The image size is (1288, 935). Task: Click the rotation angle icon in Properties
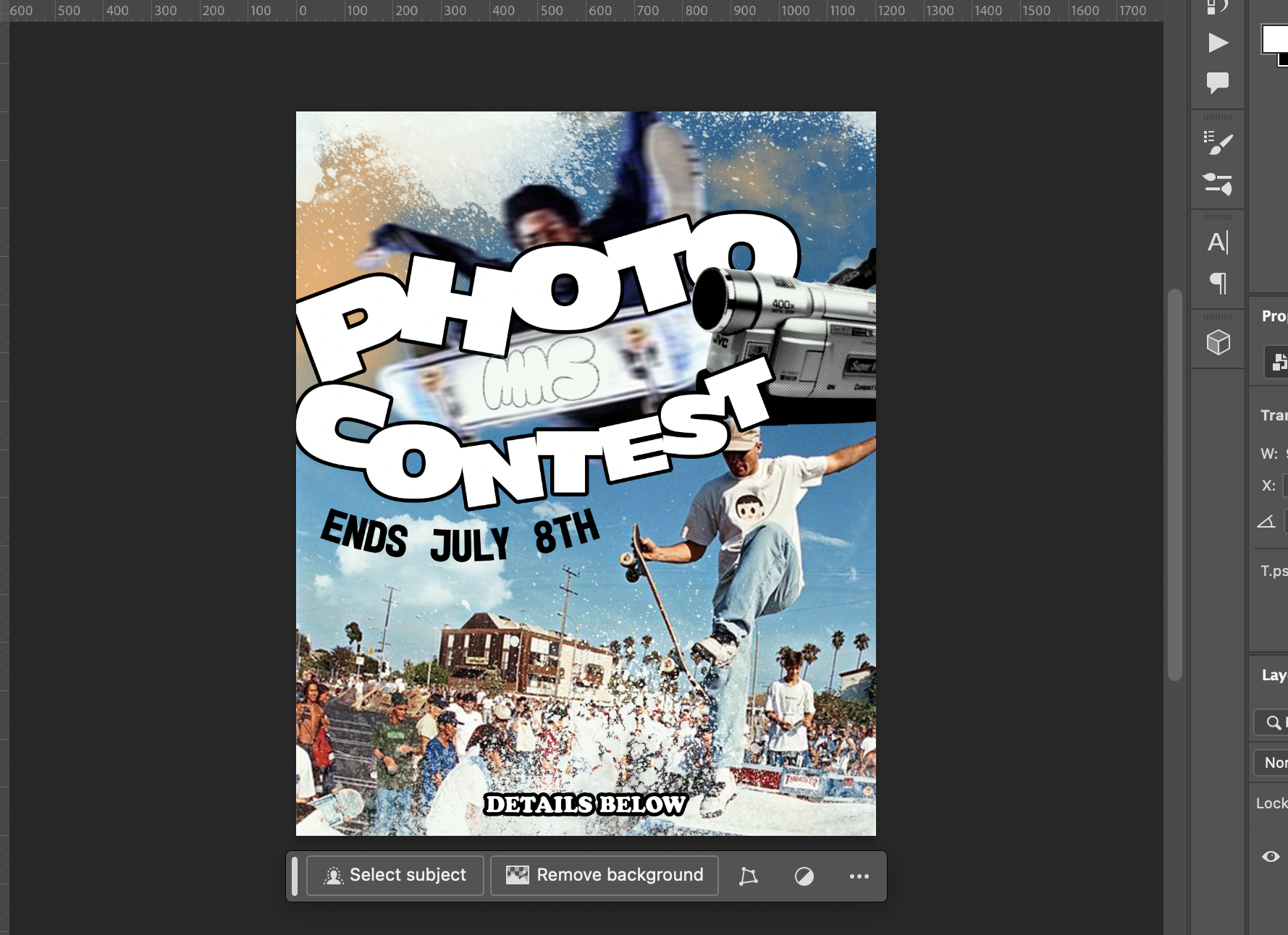click(1266, 522)
